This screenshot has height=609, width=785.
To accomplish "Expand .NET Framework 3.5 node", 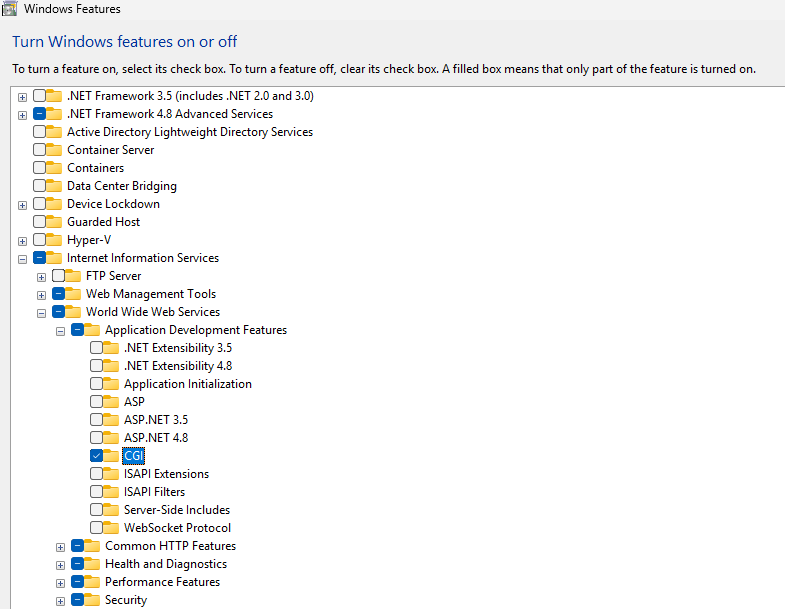I will [x=23, y=97].
